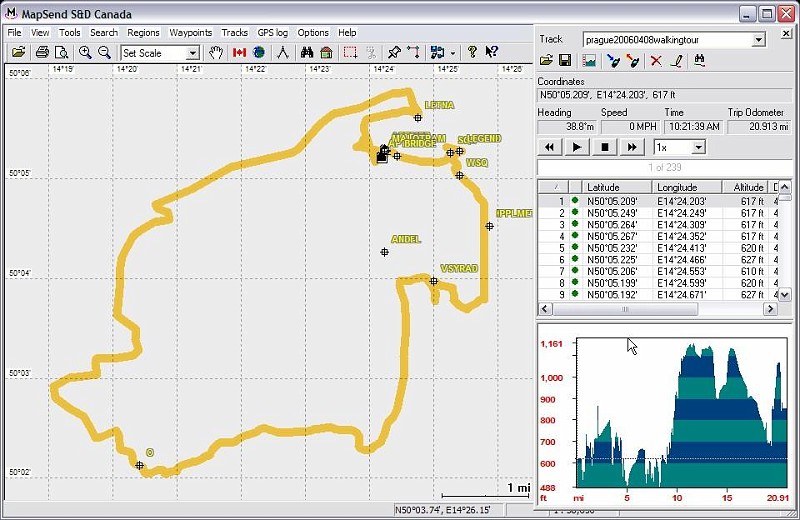Click the binoculars find-on-track icon

pyautogui.click(x=699, y=61)
